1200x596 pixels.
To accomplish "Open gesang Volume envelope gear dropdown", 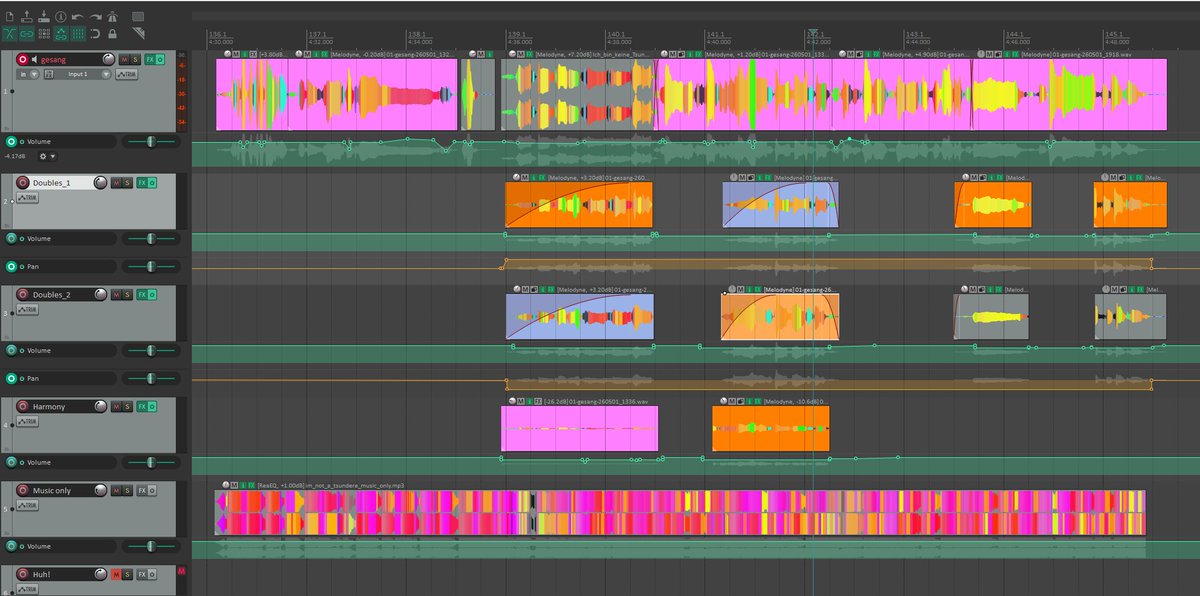I will tap(47, 156).
